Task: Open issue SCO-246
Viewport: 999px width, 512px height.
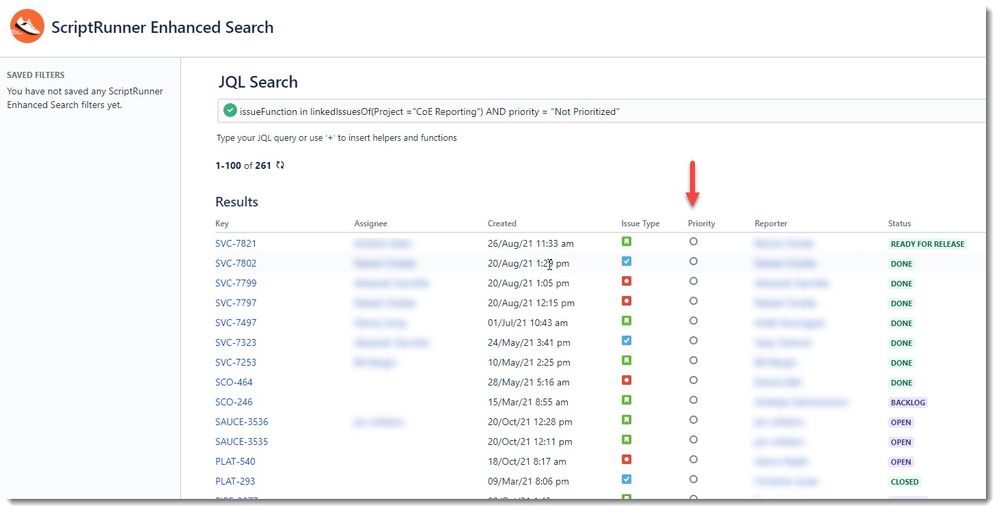Action: 234,402
